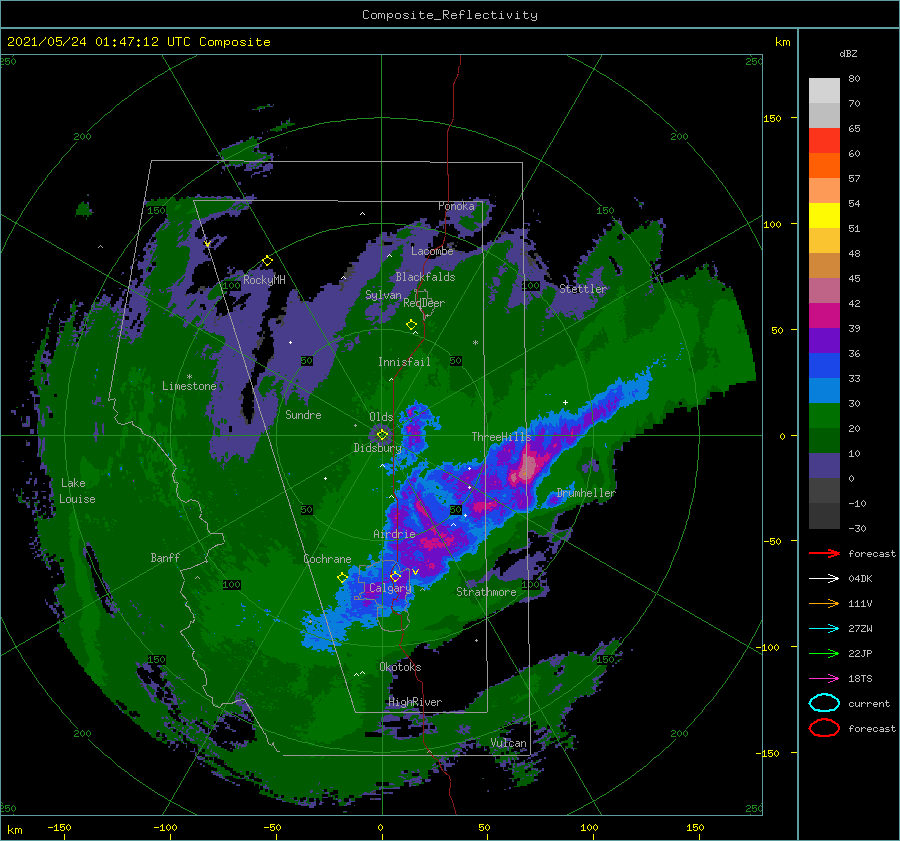
Task: Click the bright green 20-30 dBZ legend swatch
Action: [824, 416]
